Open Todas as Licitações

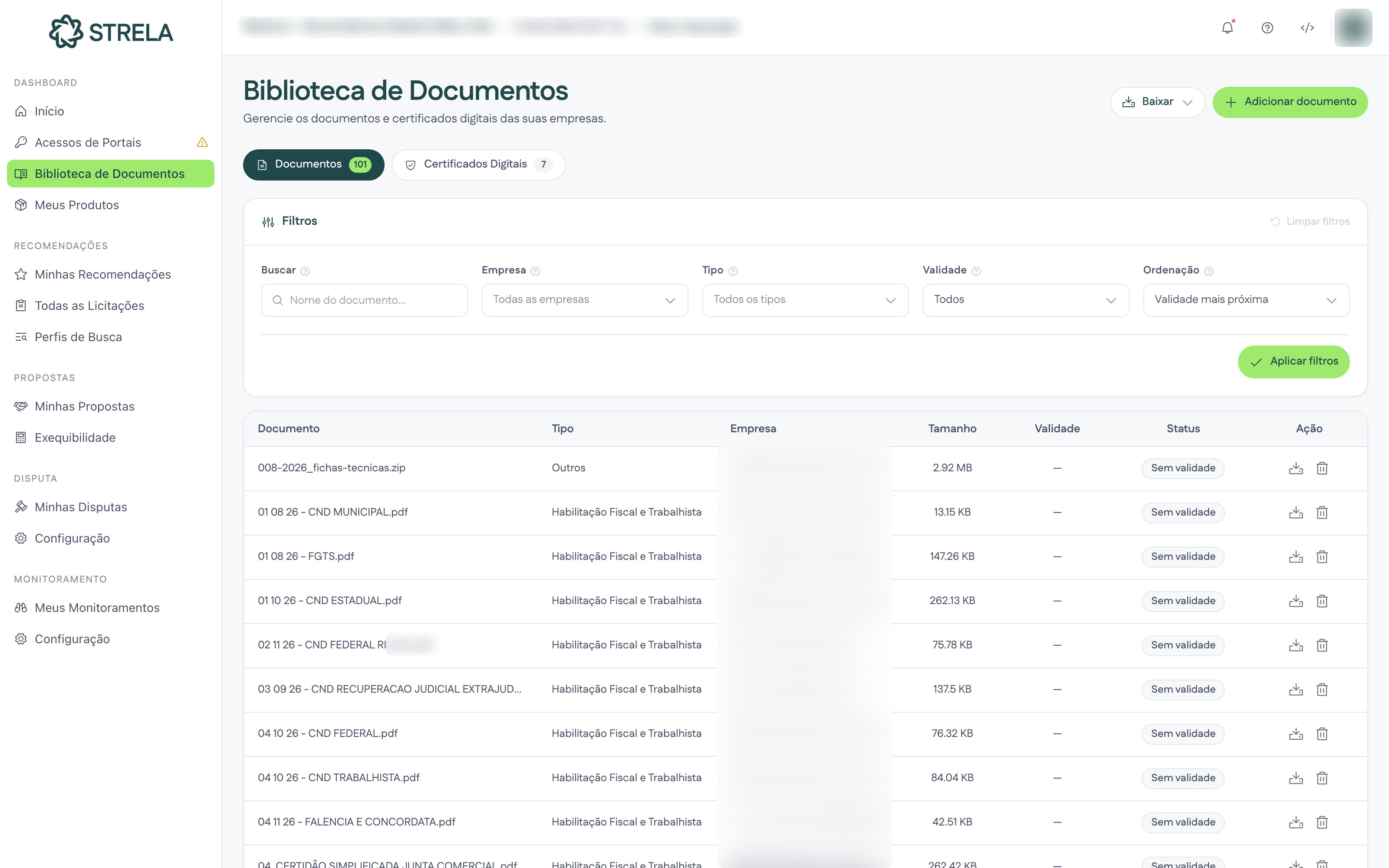click(x=110, y=306)
